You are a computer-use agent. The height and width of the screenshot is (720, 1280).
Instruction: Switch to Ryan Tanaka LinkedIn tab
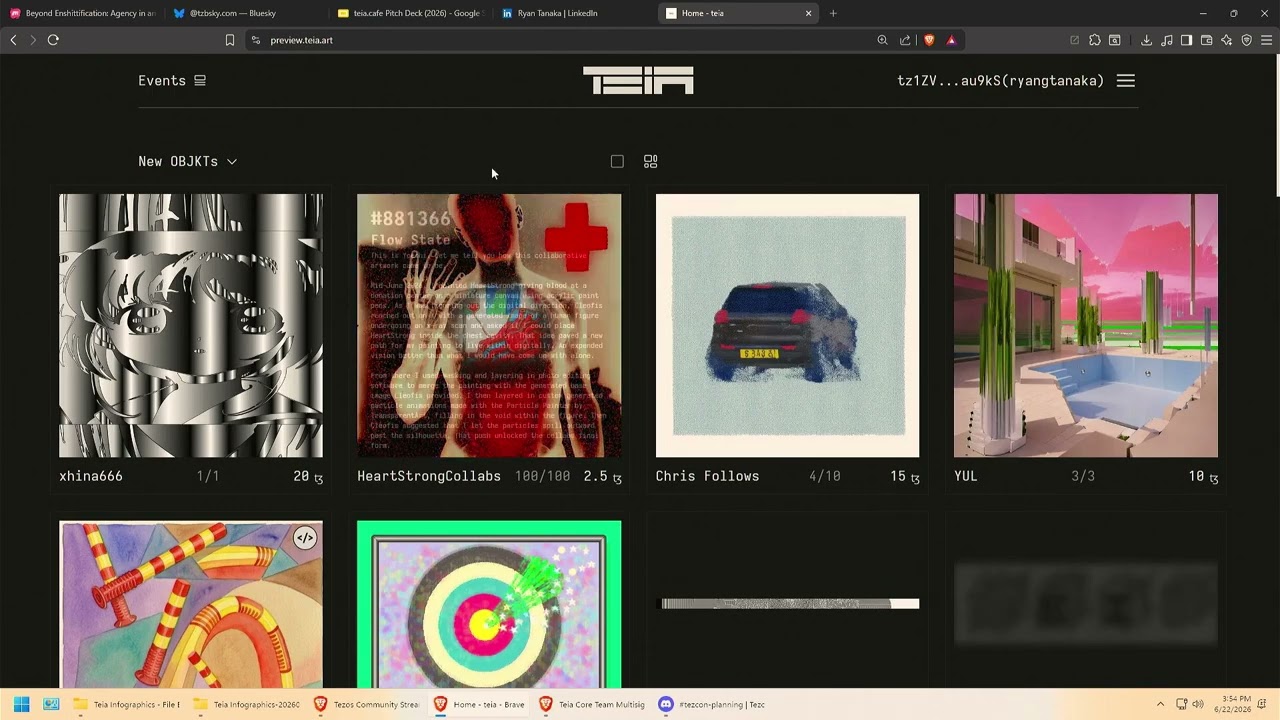click(x=574, y=13)
